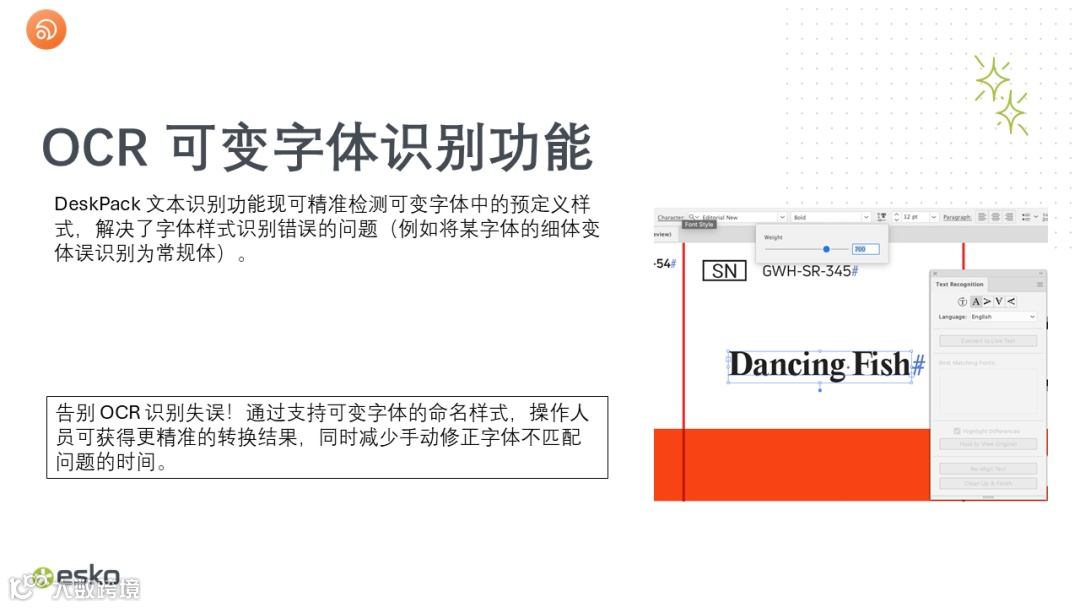
Task: Click the font size stepper arrows
Action: (x=896, y=217)
